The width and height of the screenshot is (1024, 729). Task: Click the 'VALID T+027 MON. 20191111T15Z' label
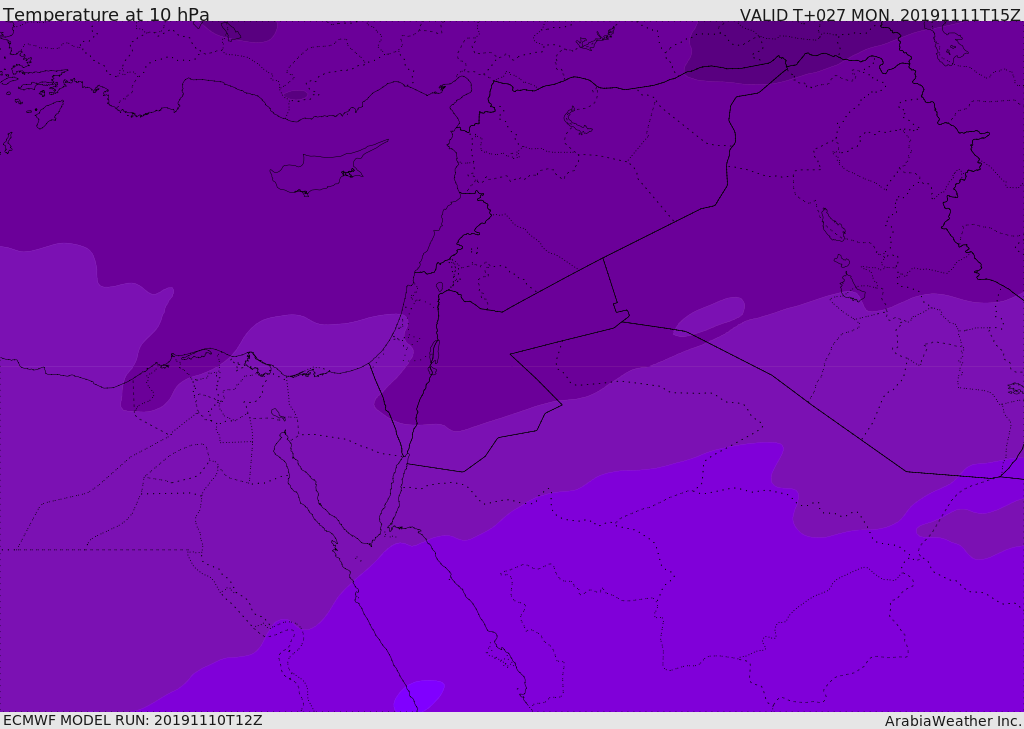tap(880, 15)
